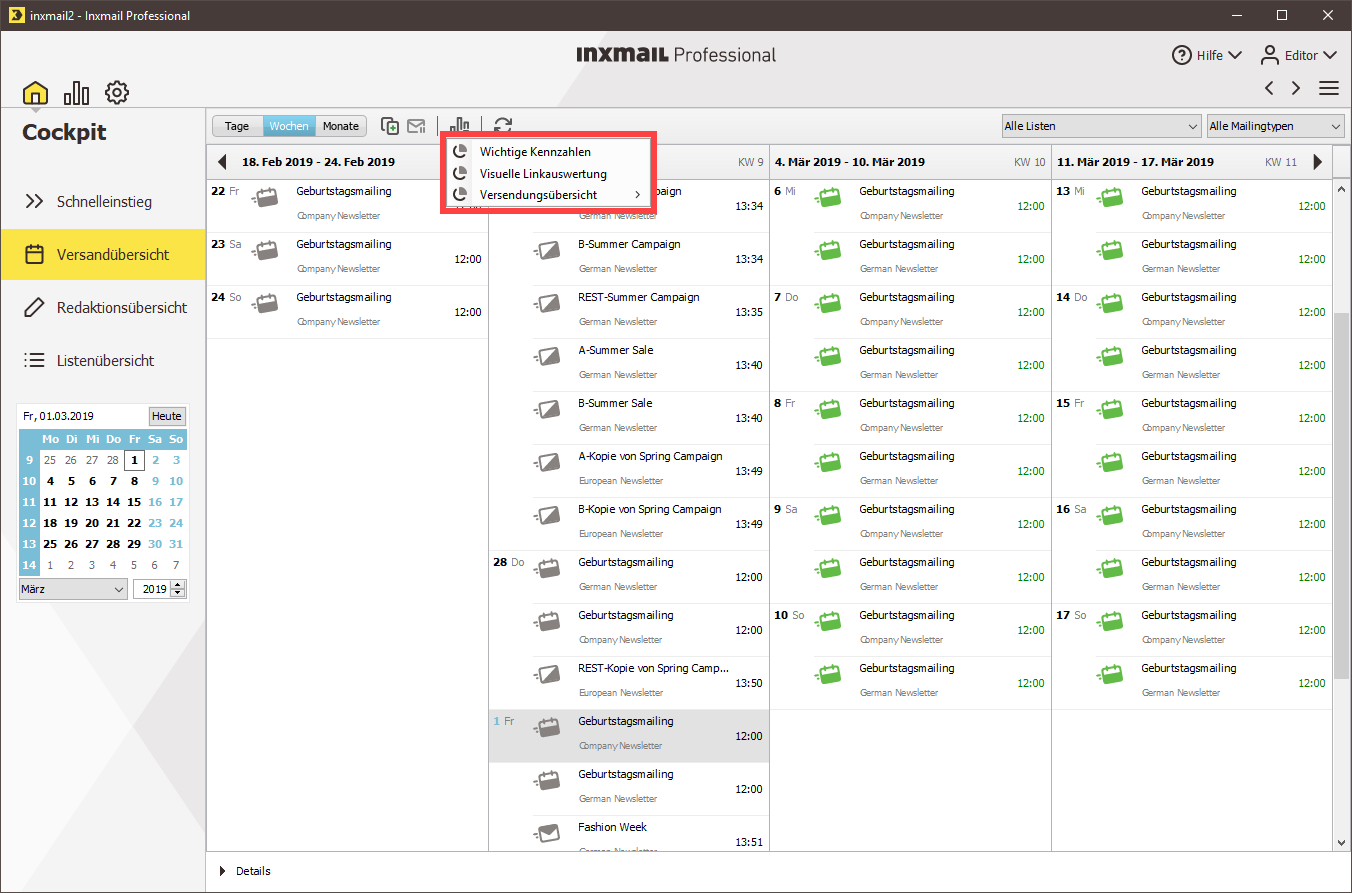Click the vertical scrollbar thumb
Screen dimensions: 1352x893
tap(1342, 497)
